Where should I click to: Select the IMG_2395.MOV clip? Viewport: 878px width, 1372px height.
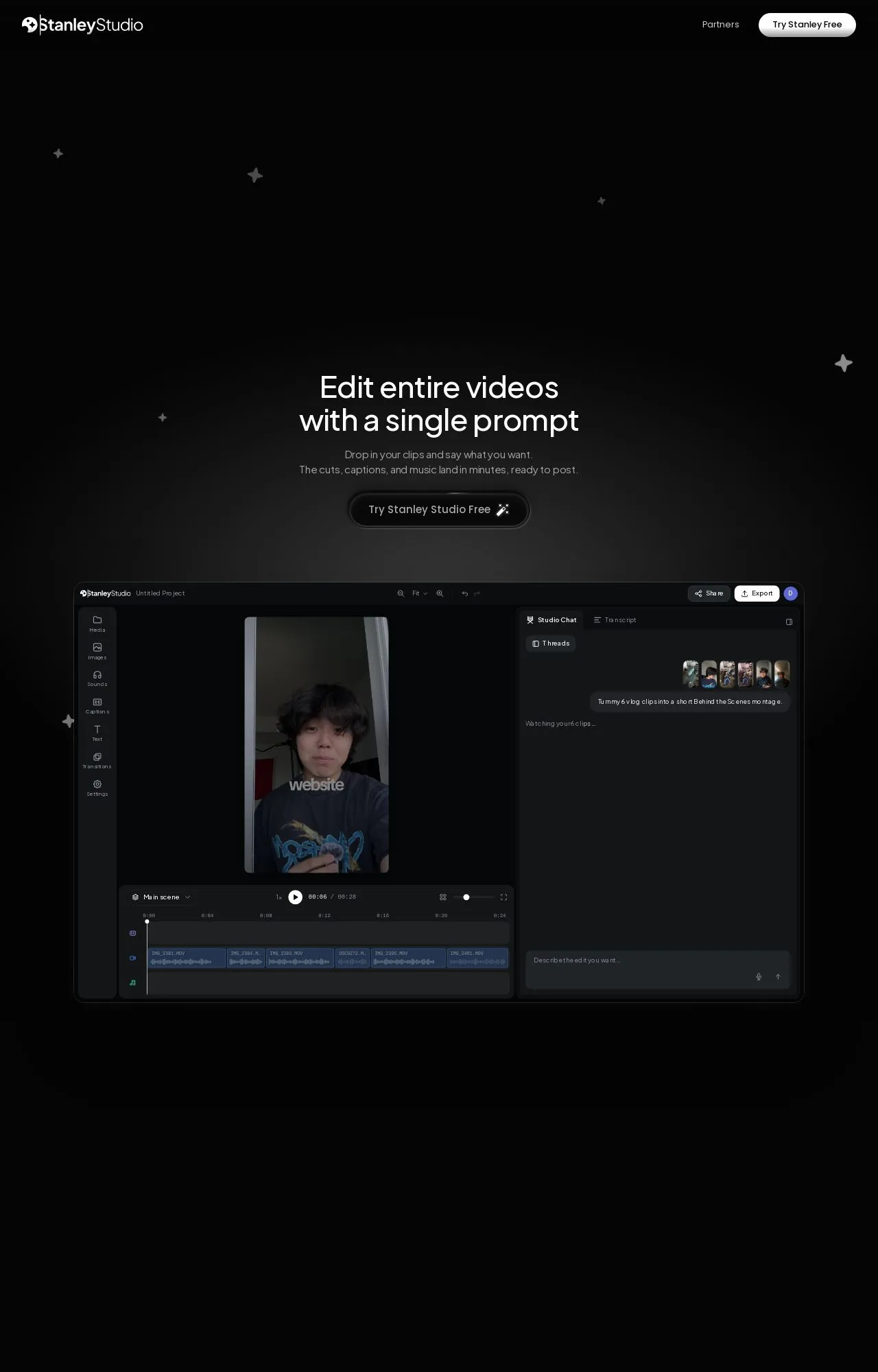(x=408, y=958)
